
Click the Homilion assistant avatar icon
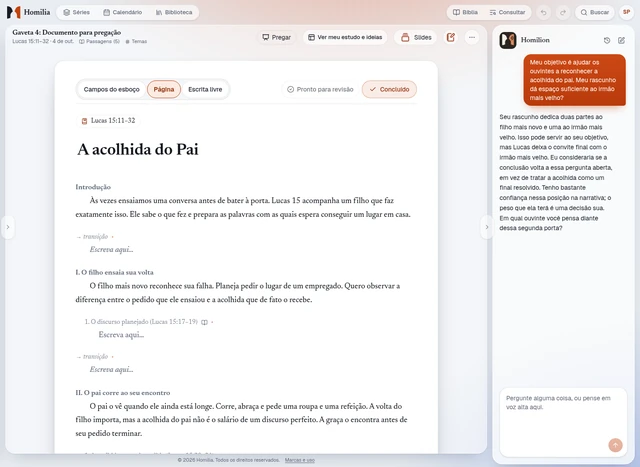tap(508, 40)
